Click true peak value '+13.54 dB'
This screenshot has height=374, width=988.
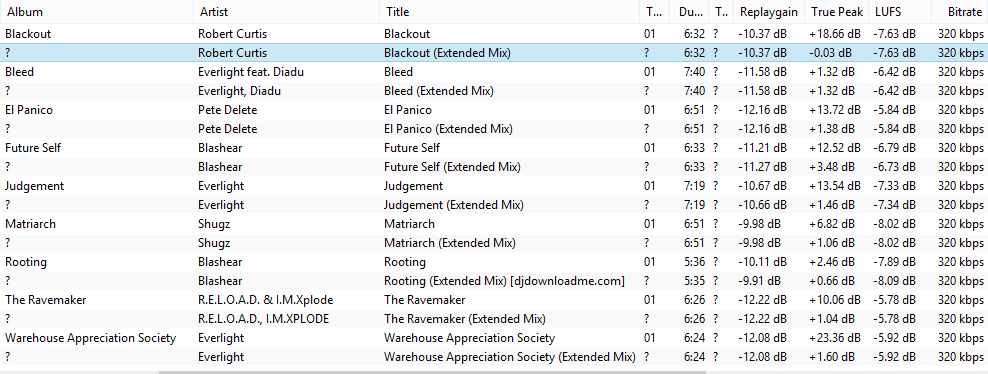tap(835, 186)
